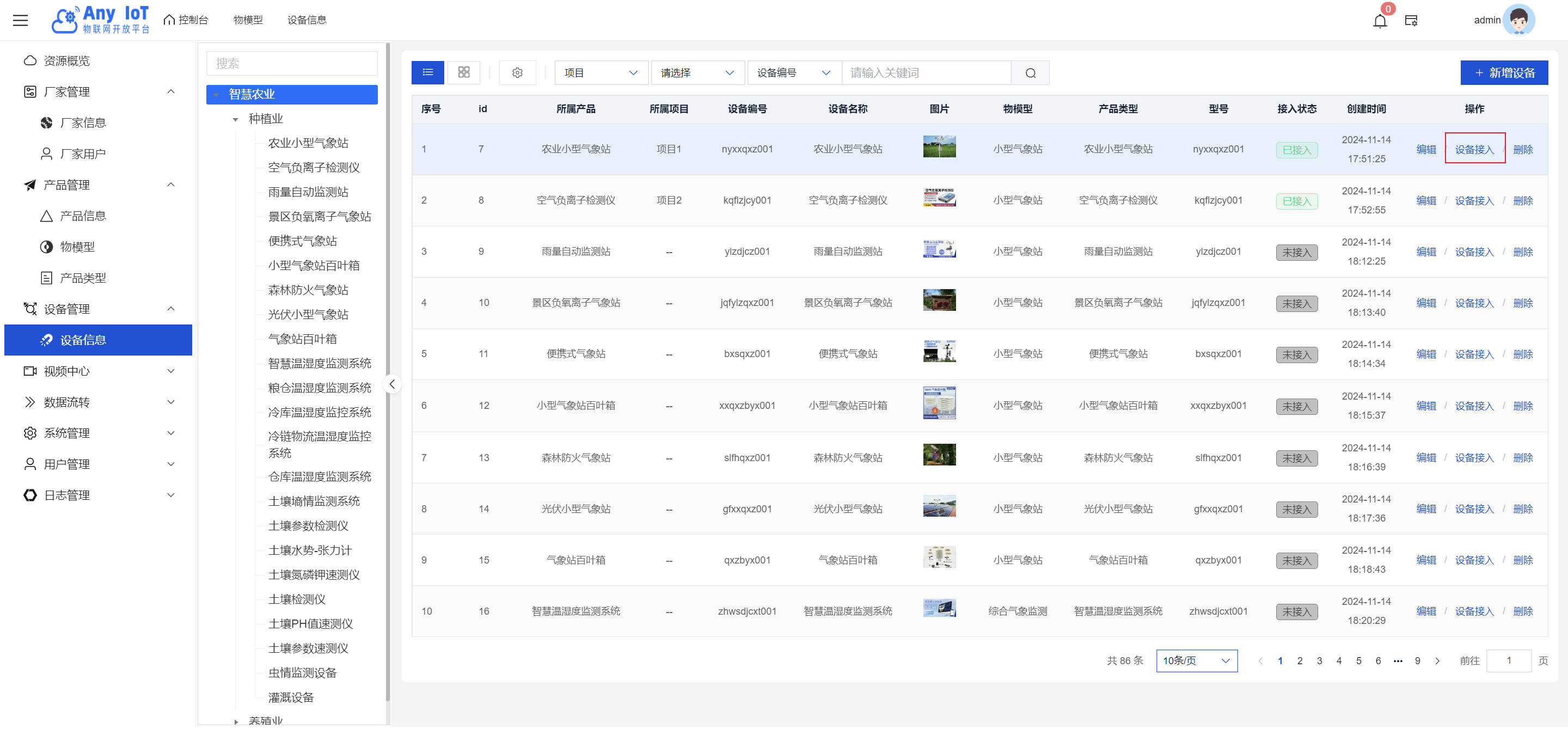This screenshot has height=735, width=1568.
Task: Open the 物模型 top navigation item
Action: tap(248, 20)
